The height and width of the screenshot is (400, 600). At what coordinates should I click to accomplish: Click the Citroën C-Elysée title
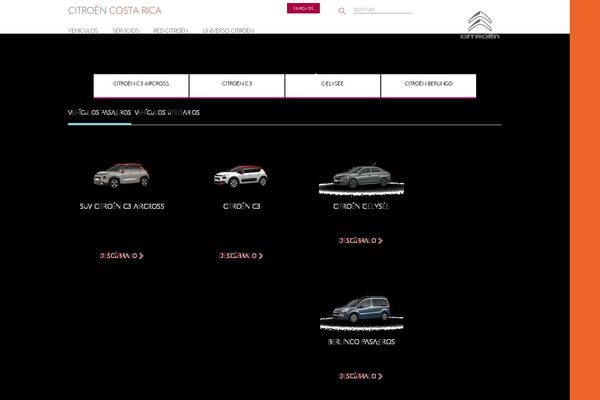point(361,206)
